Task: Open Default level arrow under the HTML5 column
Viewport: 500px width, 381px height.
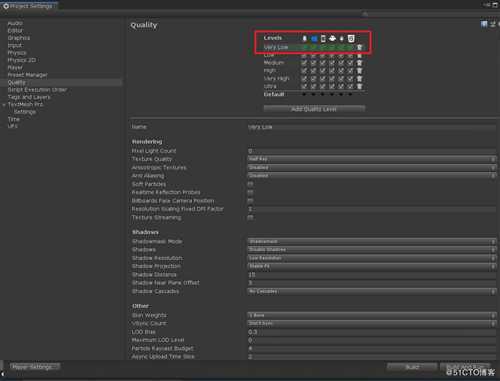Action: tap(350, 94)
